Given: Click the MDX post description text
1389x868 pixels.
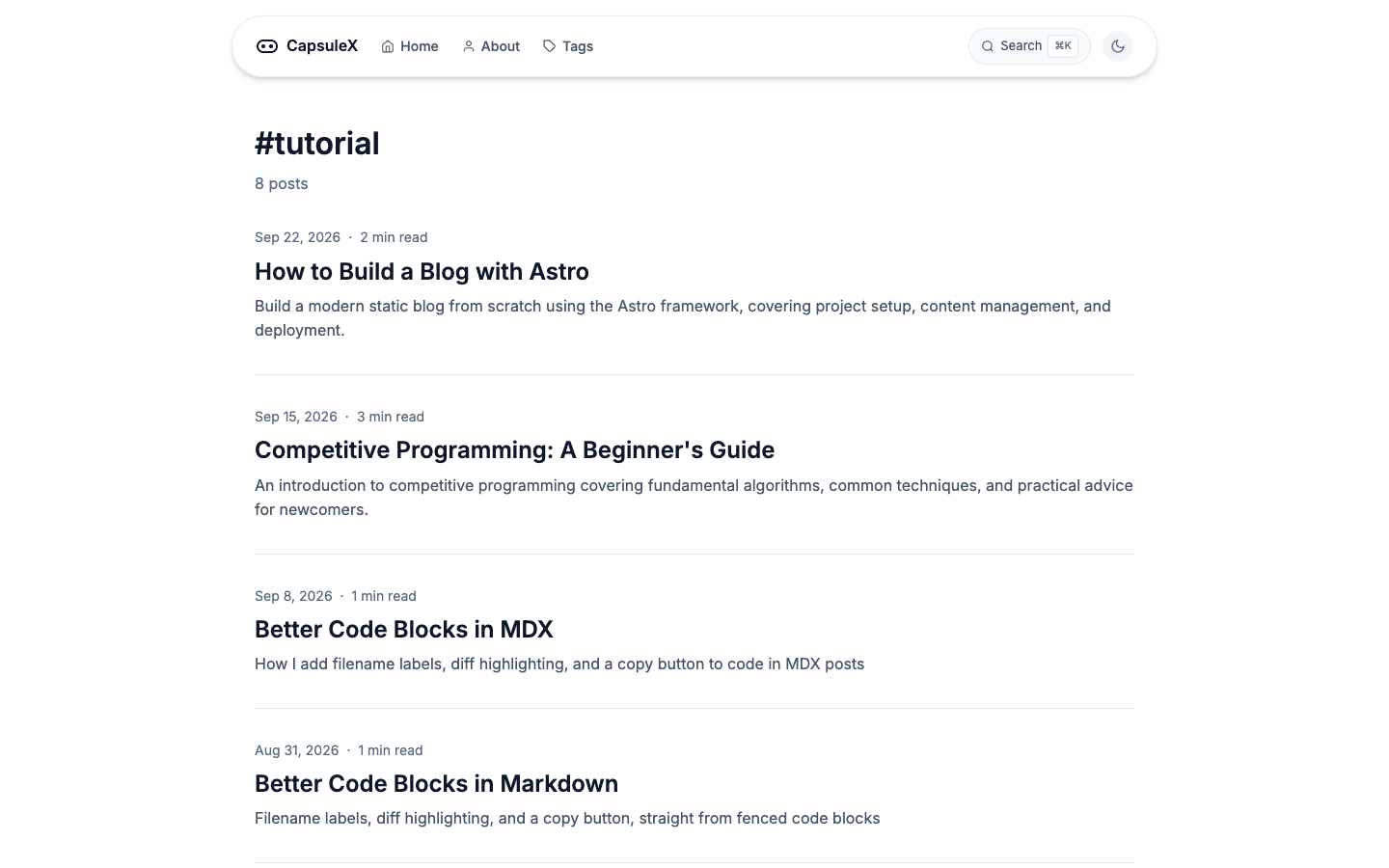Looking at the screenshot, I should point(559,664).
